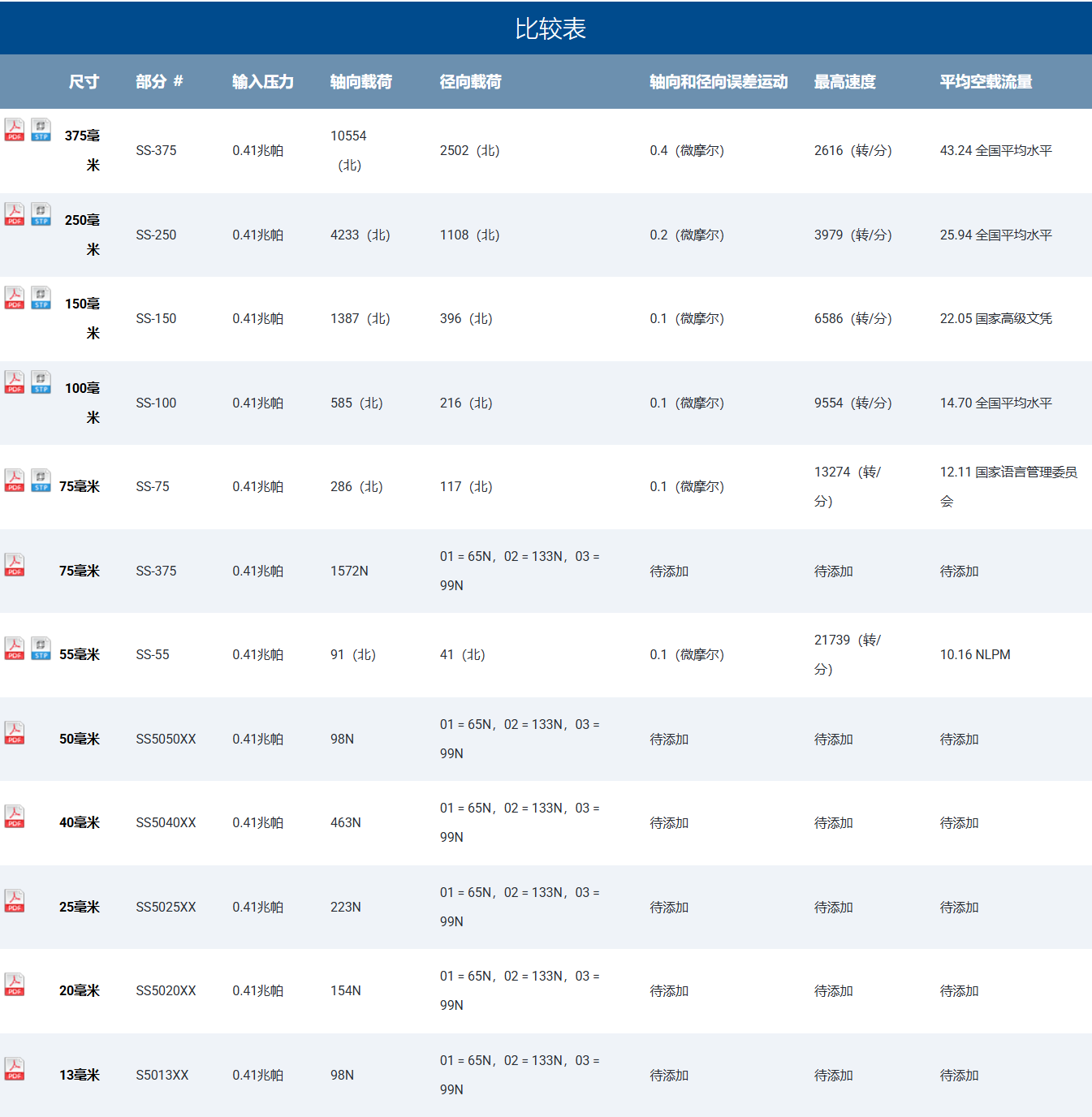Click the 尺寸 column header
This screenshot has height=1117, width=1092.
84,82
